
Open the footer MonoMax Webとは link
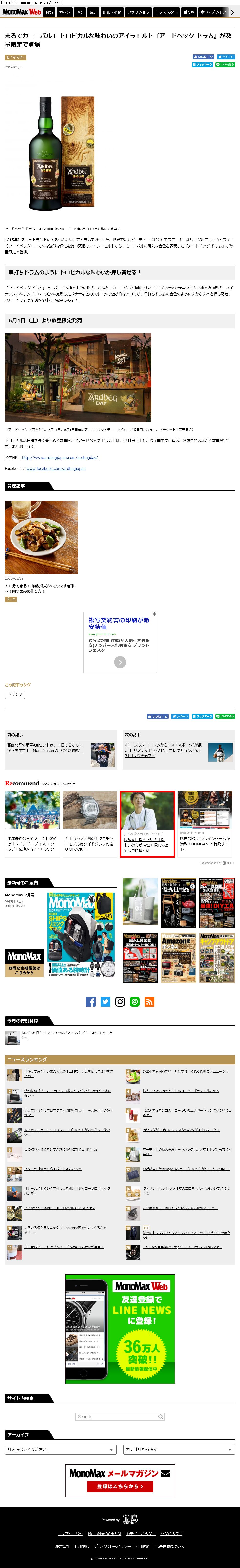[105, 1533]
